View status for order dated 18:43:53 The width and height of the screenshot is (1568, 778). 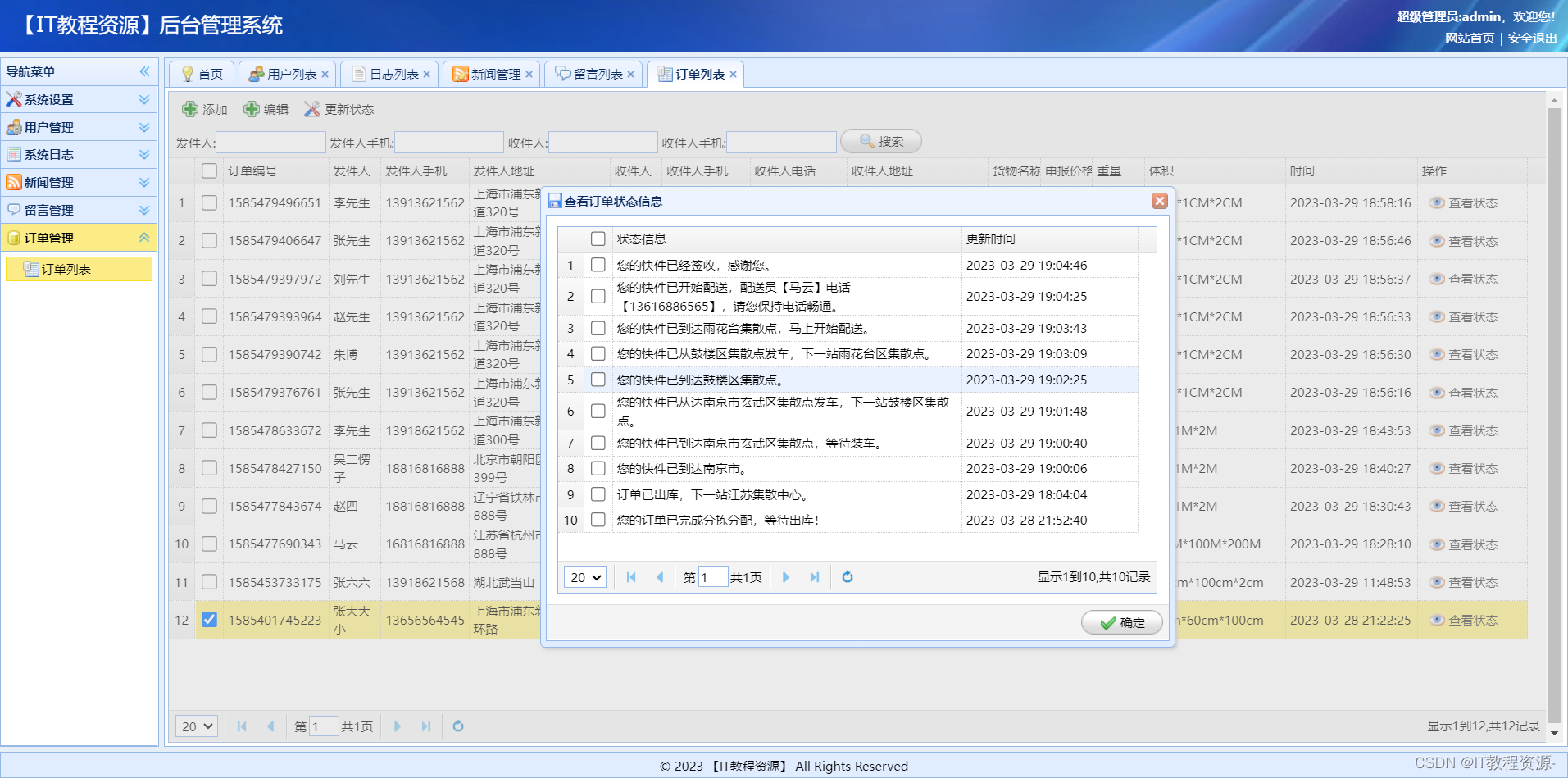[1464, 431]
